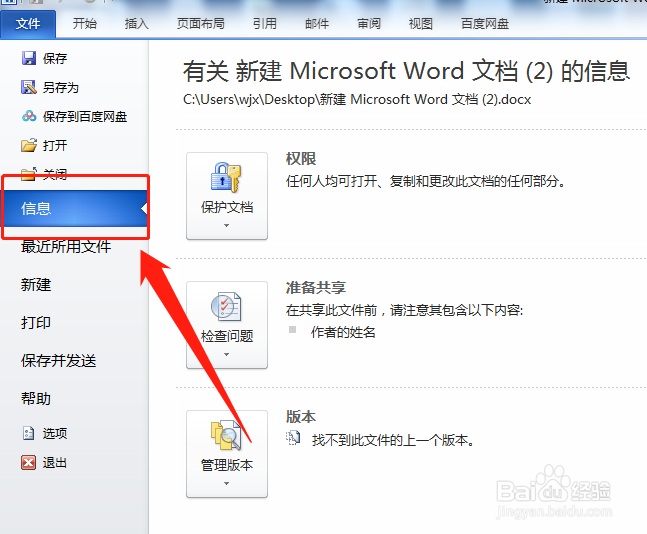Click the lock and key icon
This screenshot has width=647, height=534.
(226, 177)
